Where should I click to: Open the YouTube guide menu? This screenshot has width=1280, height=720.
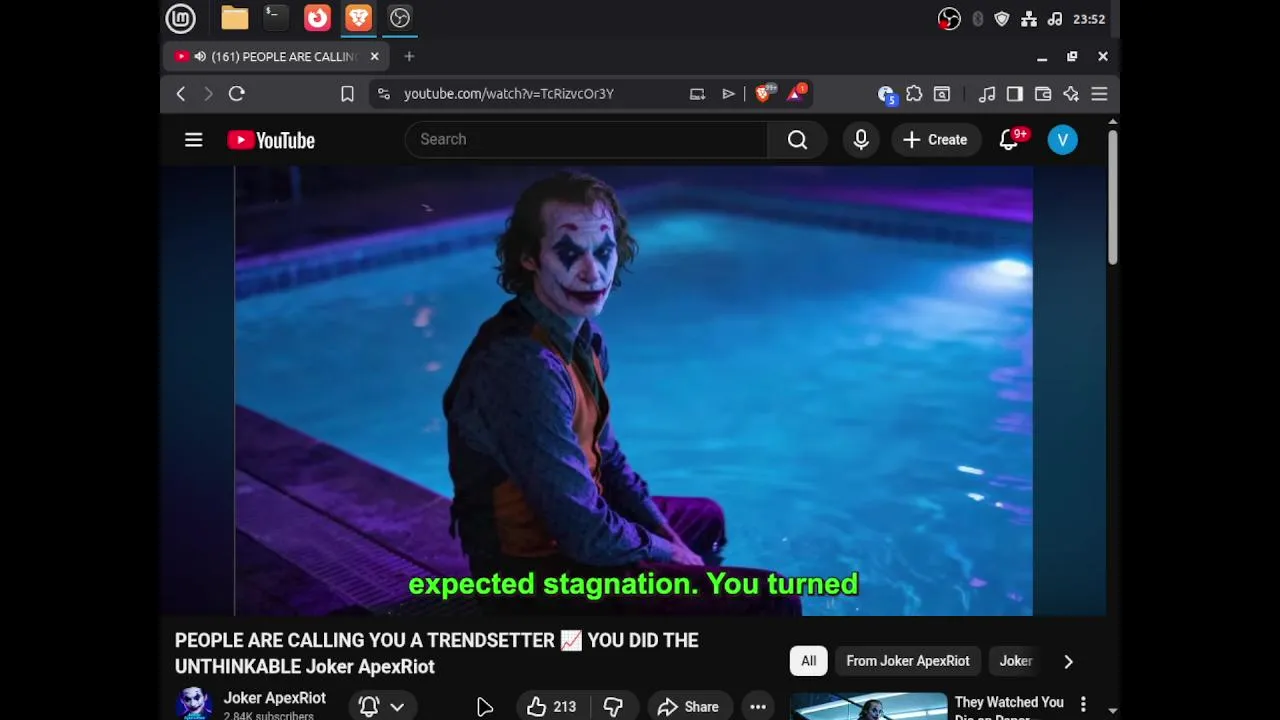coord(194,140)
